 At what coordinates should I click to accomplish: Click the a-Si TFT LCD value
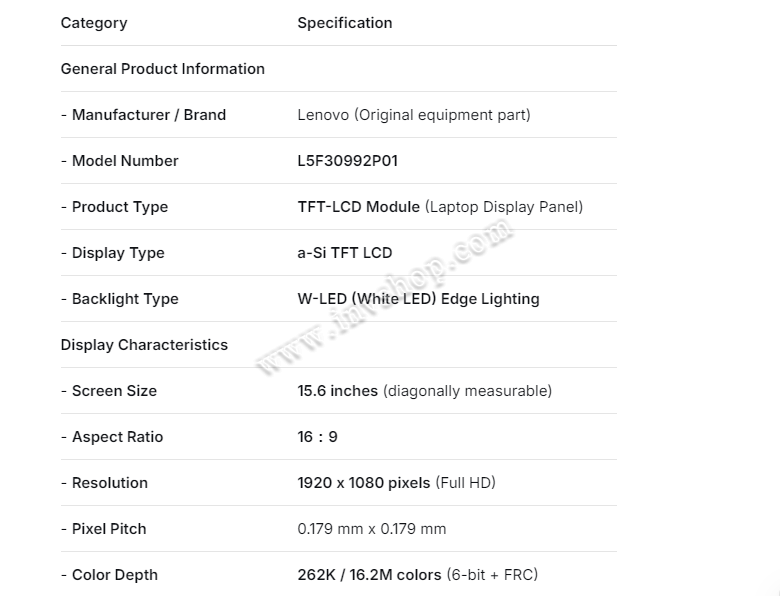tap(344, 253)
